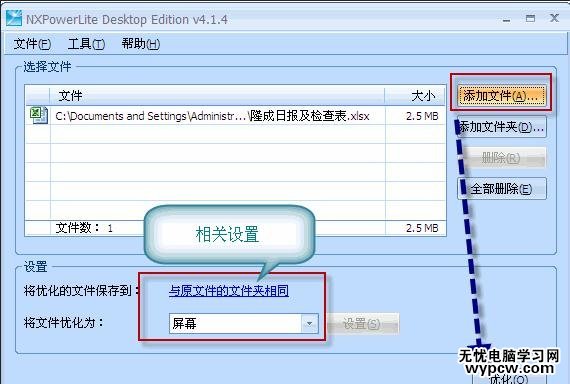
Task: Click the 设置(S) button beside the dropdown
Action: 363,323
